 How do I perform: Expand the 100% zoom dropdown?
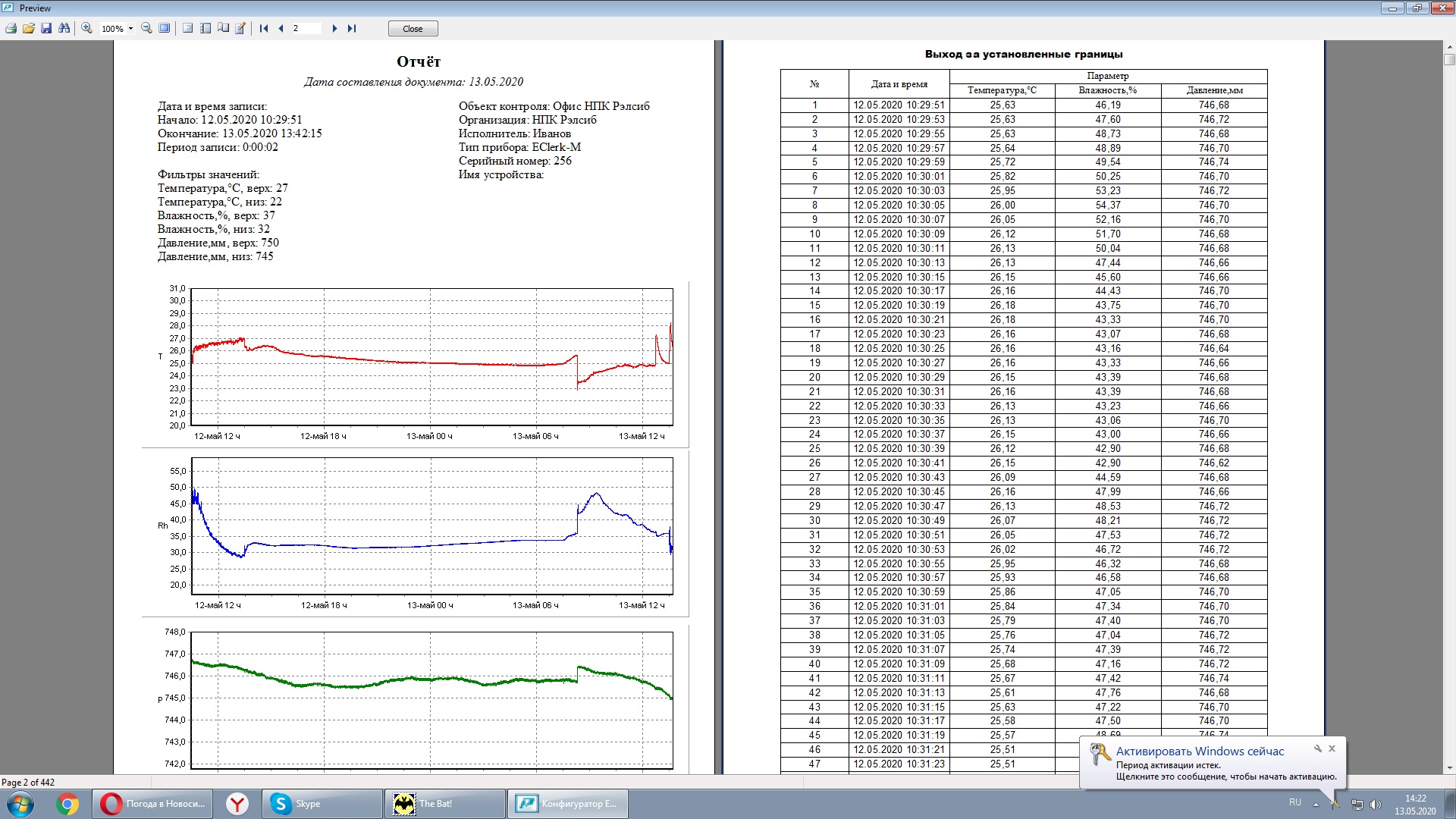(130, 29)
